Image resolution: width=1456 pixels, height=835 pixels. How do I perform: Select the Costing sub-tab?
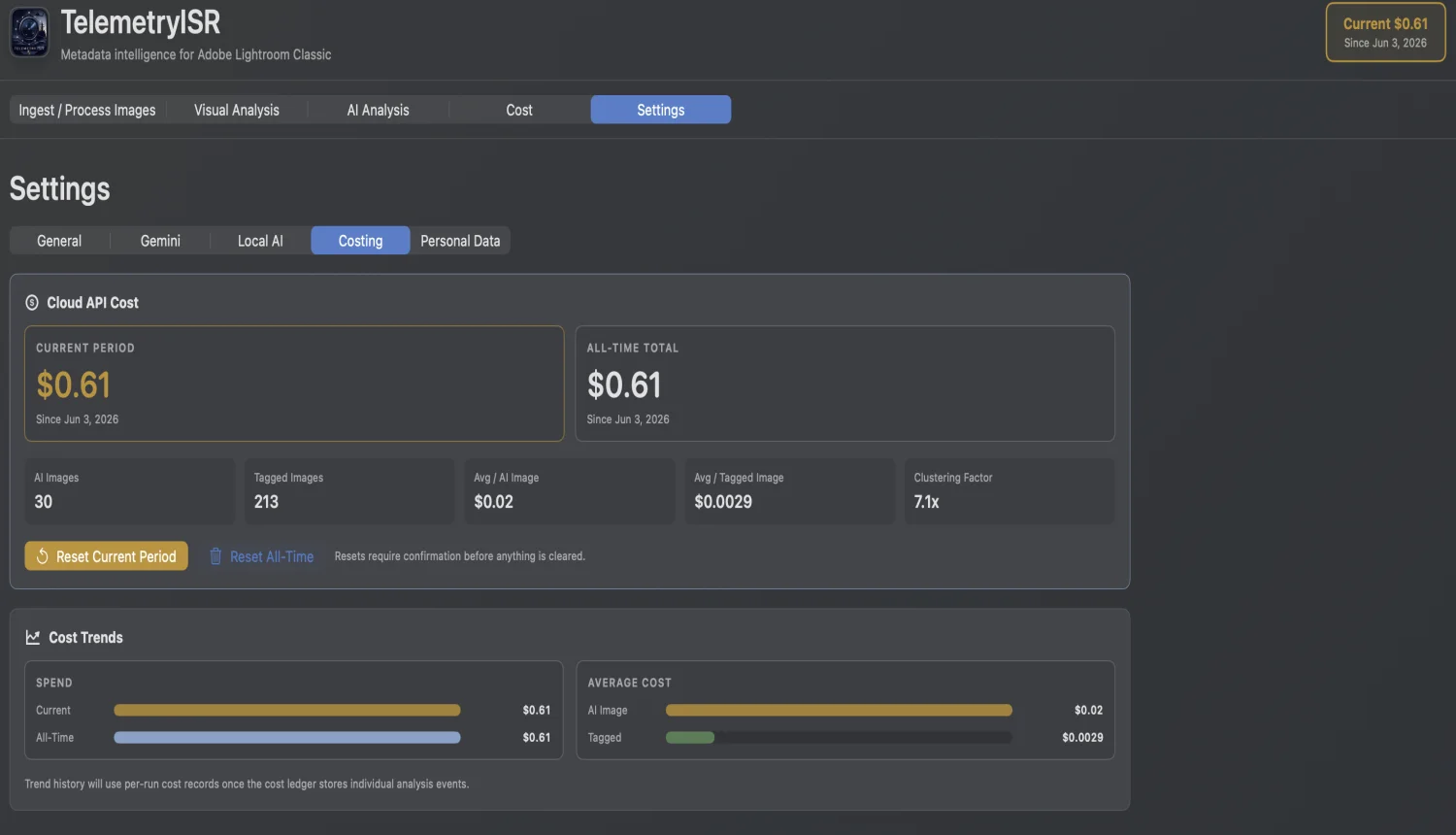[360, 241]
